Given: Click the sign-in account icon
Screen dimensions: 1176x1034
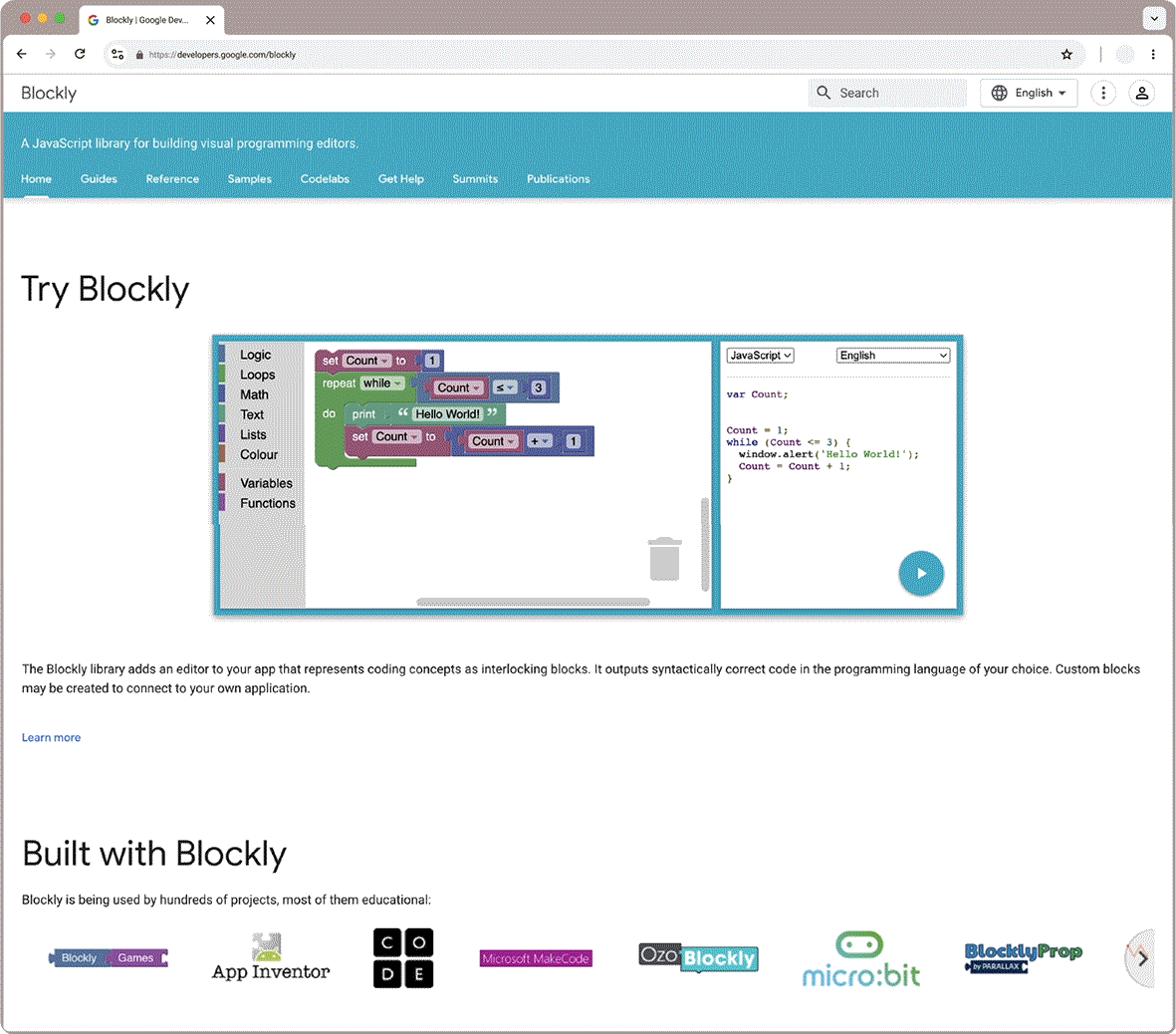Looking at the screenshot, I should pyautogui.click(x=1141, y=93).
